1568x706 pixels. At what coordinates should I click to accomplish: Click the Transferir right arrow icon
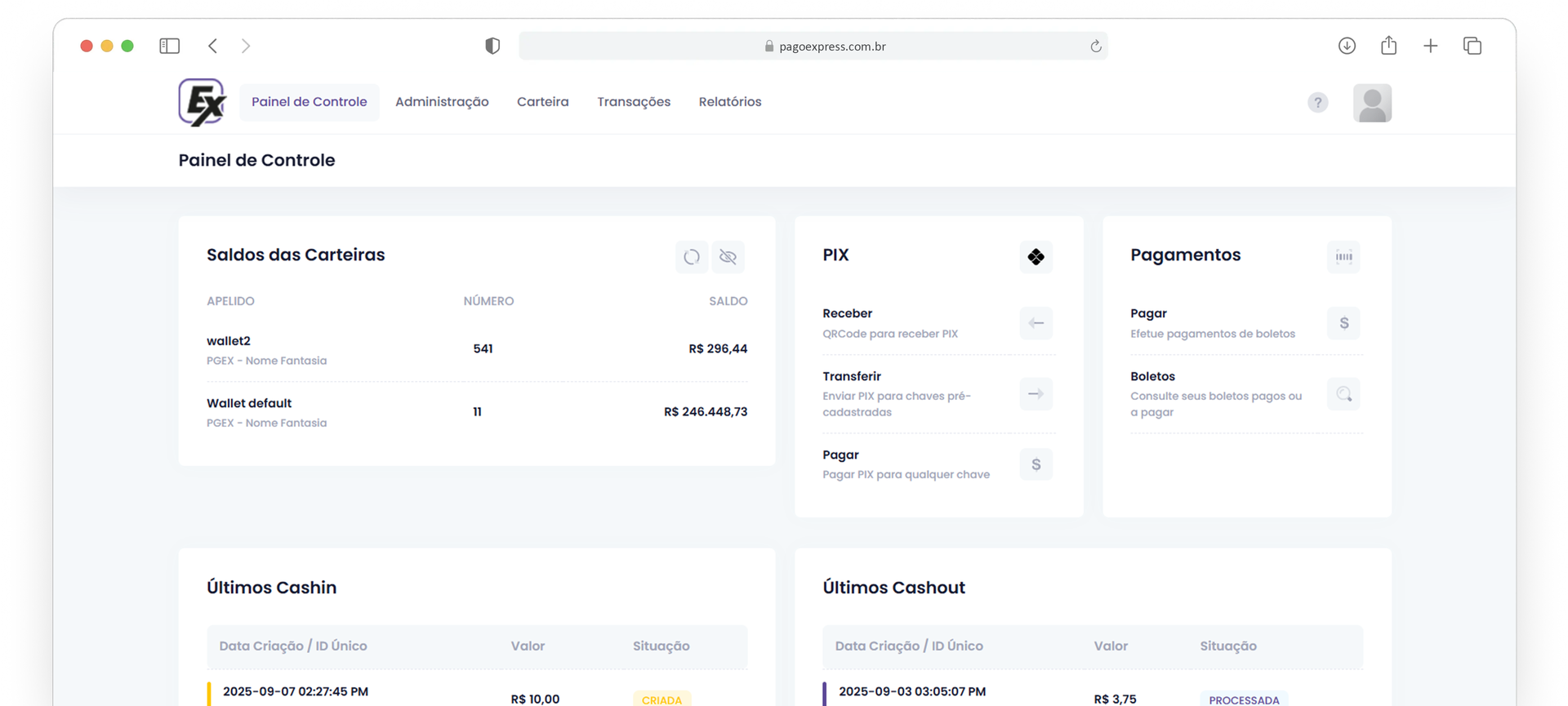pyautogui.click(x=1036, y=394)
